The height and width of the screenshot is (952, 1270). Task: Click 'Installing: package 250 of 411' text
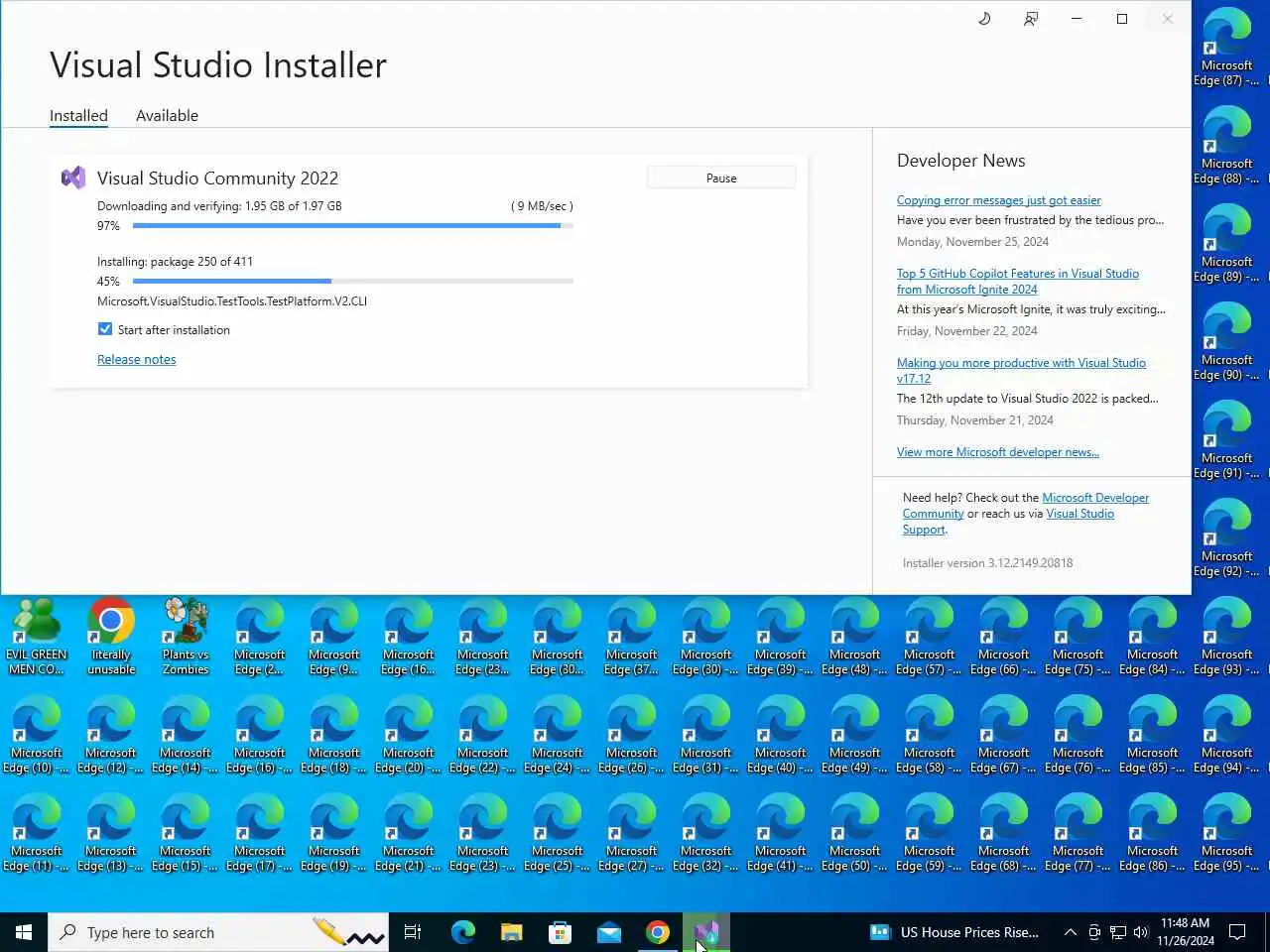point(175,262)
